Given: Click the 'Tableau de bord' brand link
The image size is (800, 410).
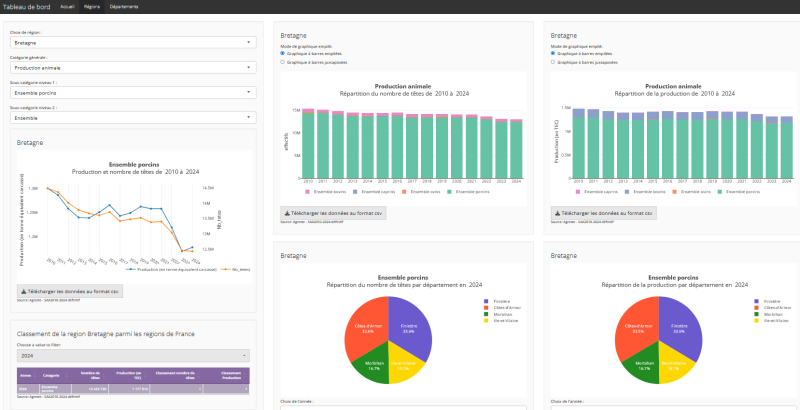Looking at the screenshot, I should pos(25,6).
